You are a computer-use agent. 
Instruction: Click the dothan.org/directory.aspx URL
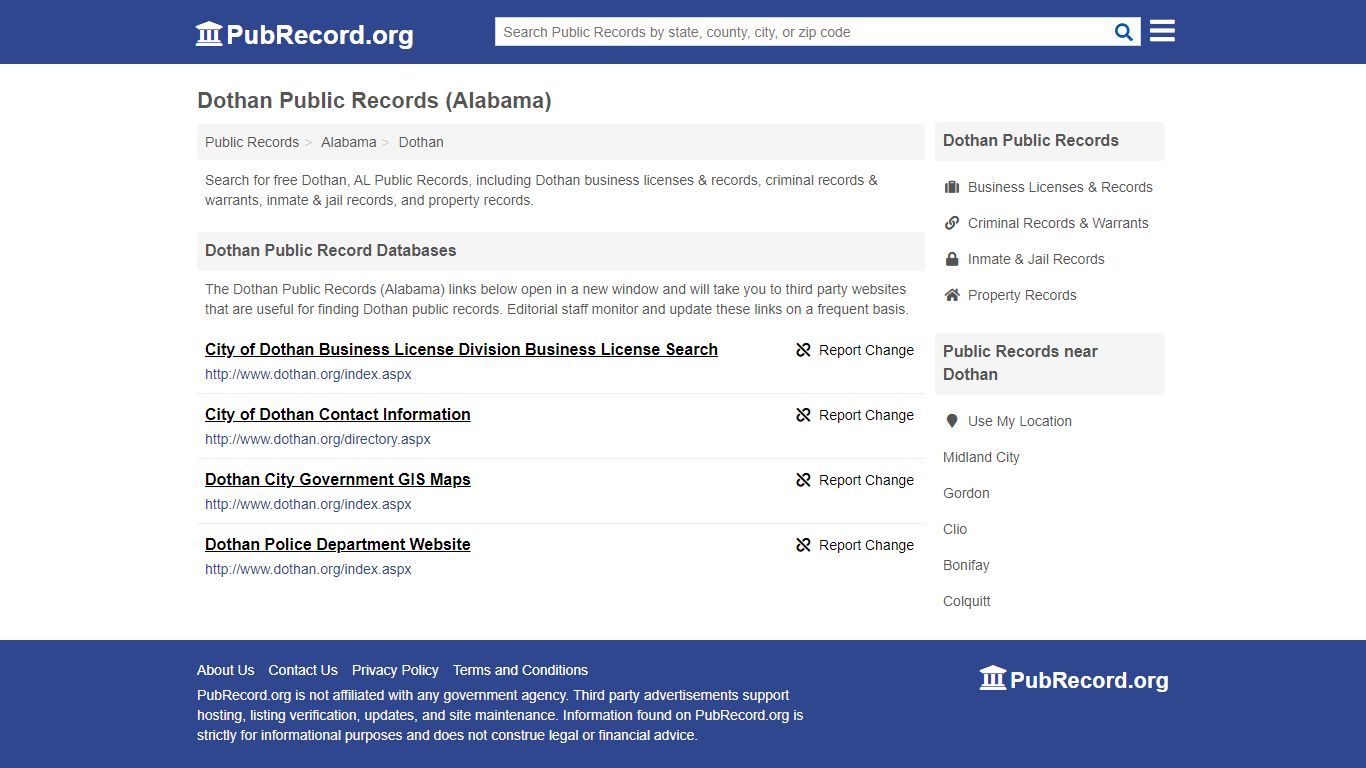[318, 439]
